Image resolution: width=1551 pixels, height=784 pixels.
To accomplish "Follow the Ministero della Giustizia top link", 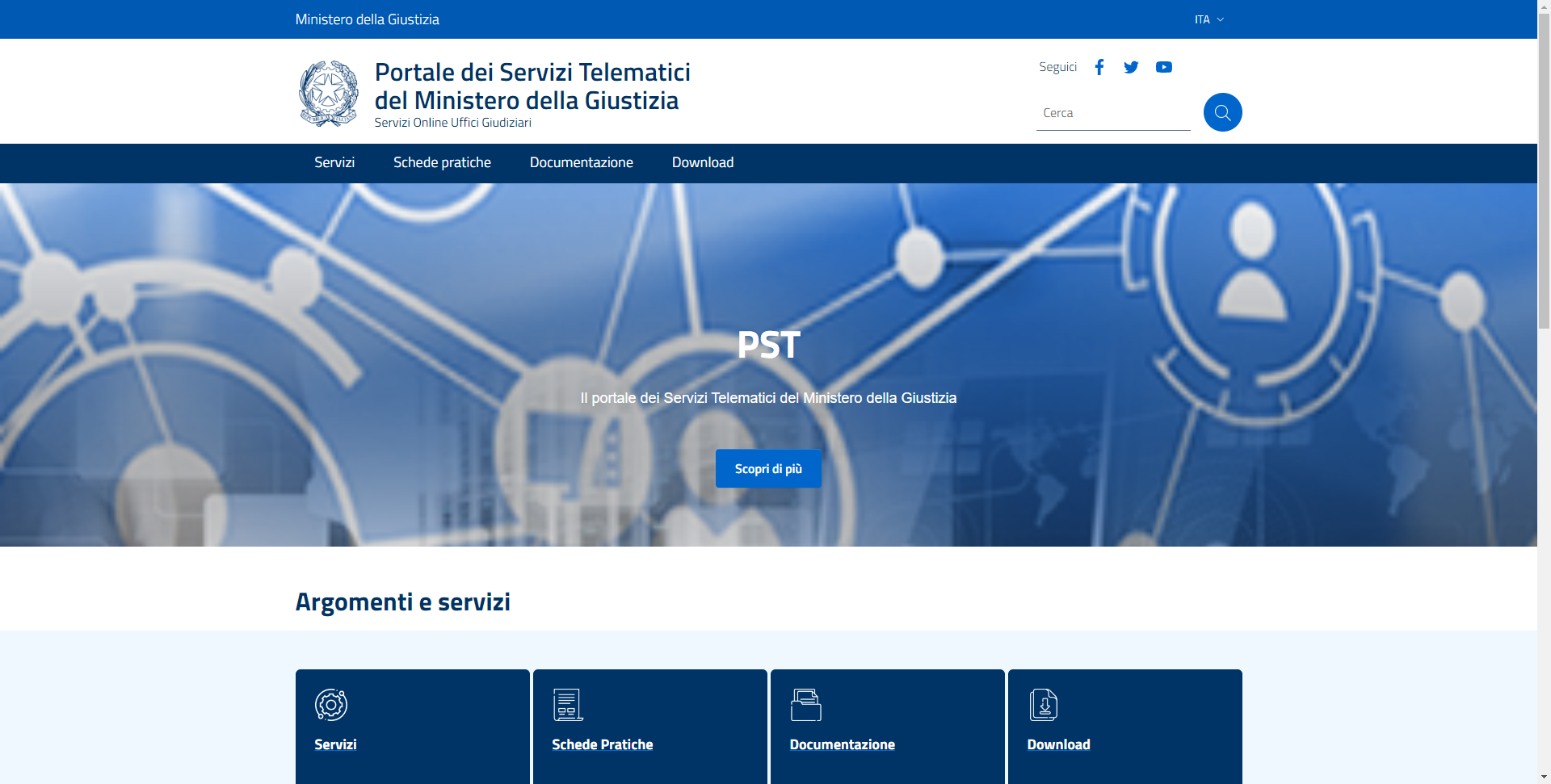I will [x=368, y=19].
